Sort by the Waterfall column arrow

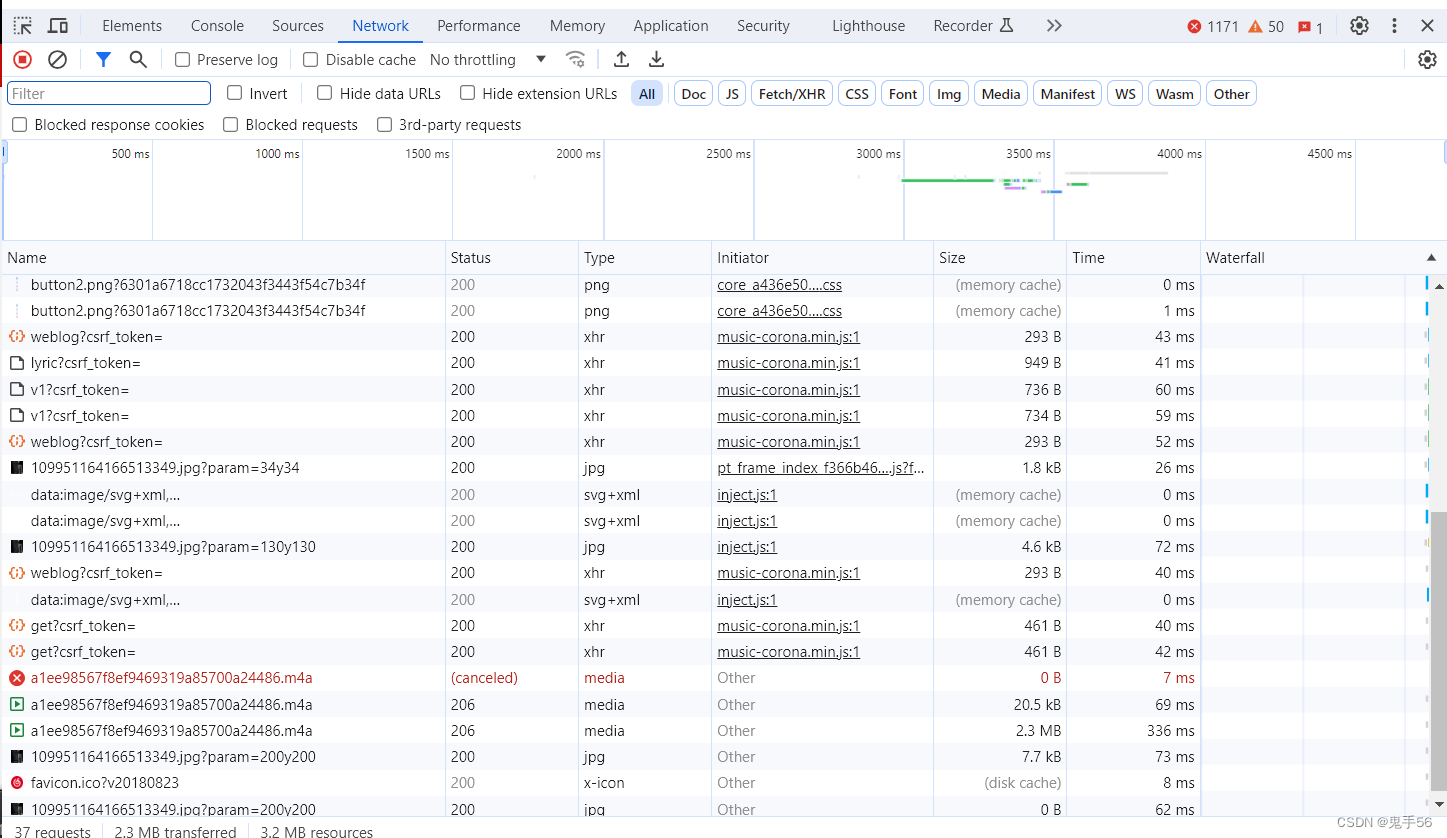pyautogui.click(x=1431, y=258)
